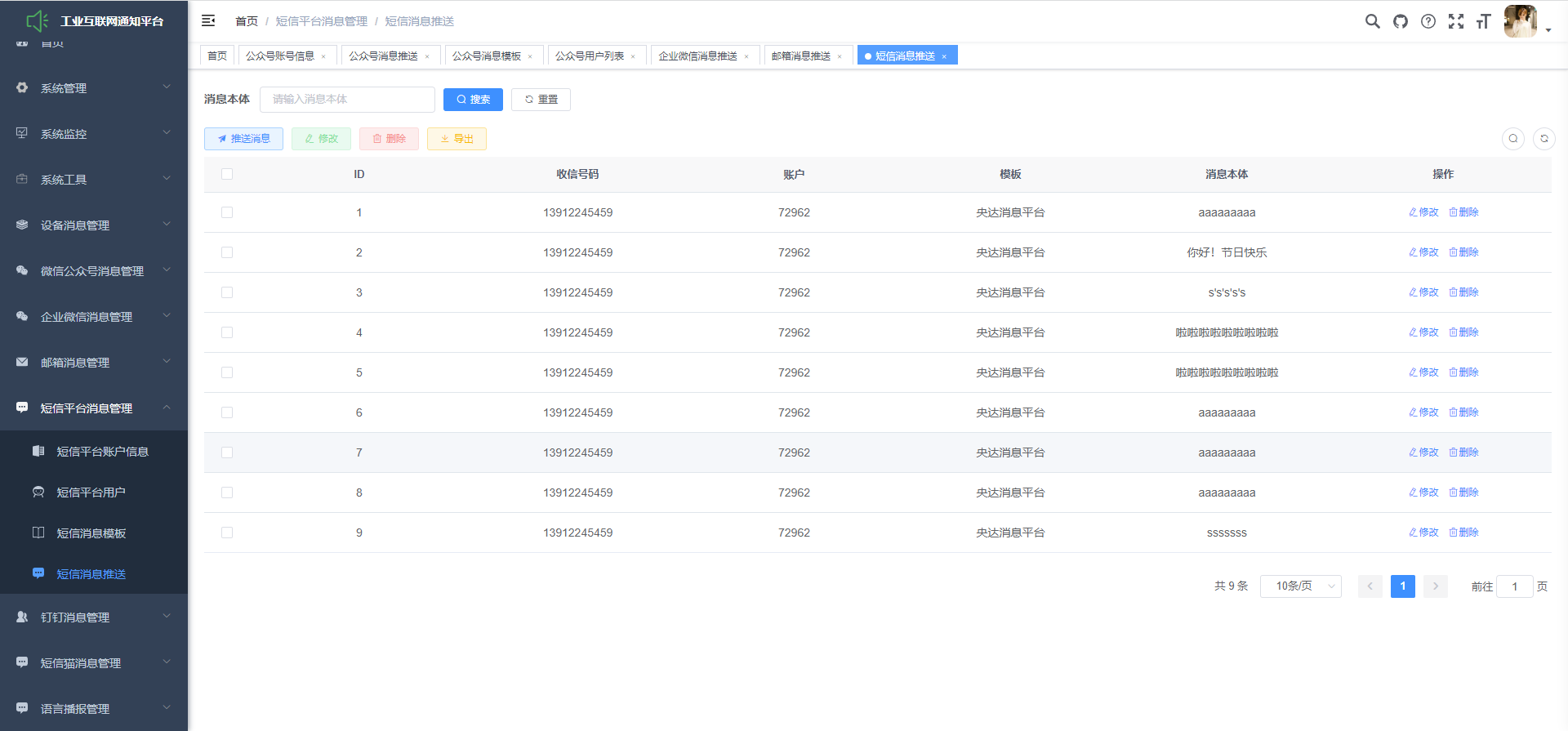Open the user avatar menu

(x=1521, y=21)
